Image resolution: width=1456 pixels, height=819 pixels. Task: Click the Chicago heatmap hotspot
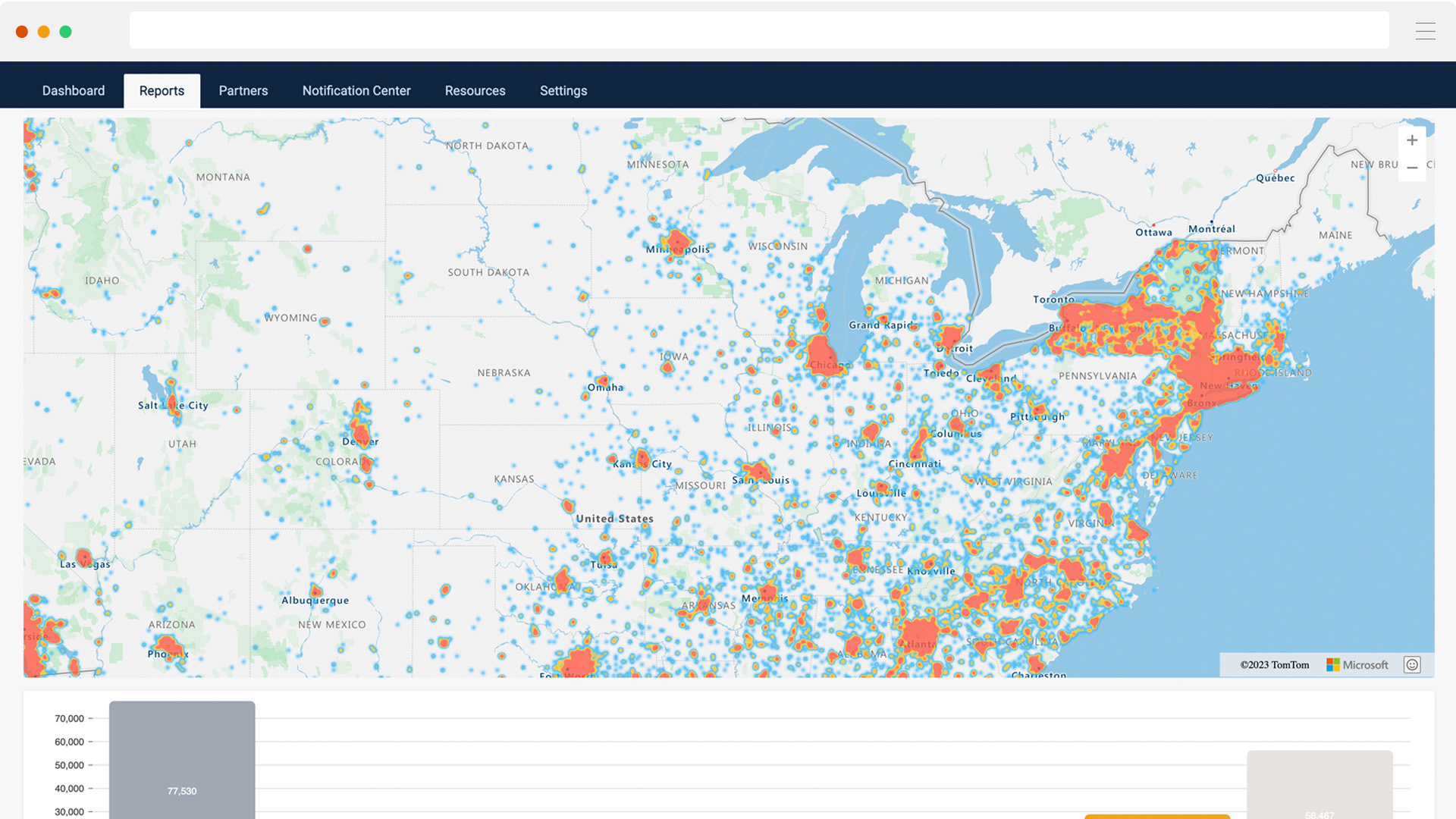click(x=821, y=354)
